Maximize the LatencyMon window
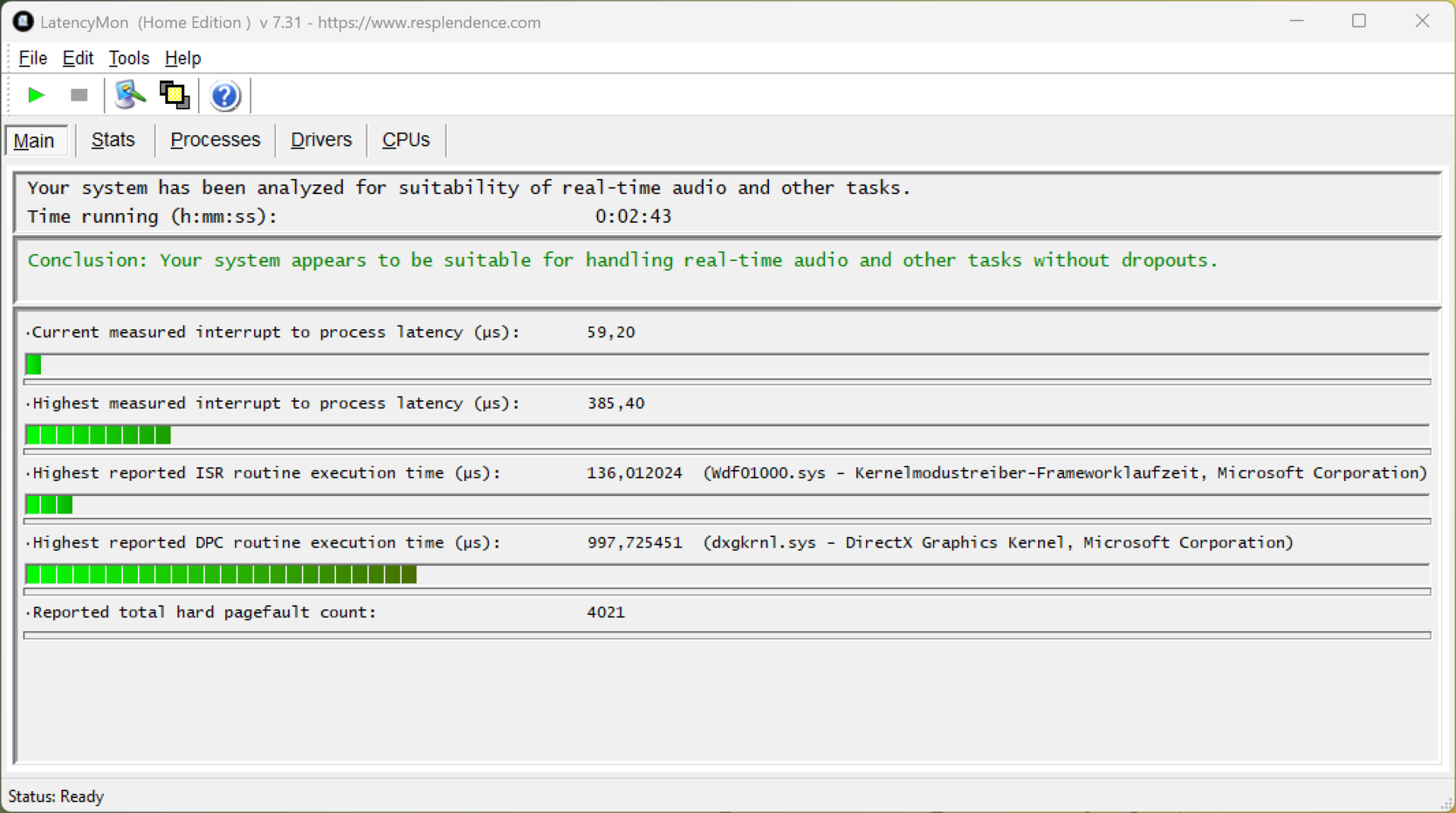 tap(1359, 21)
